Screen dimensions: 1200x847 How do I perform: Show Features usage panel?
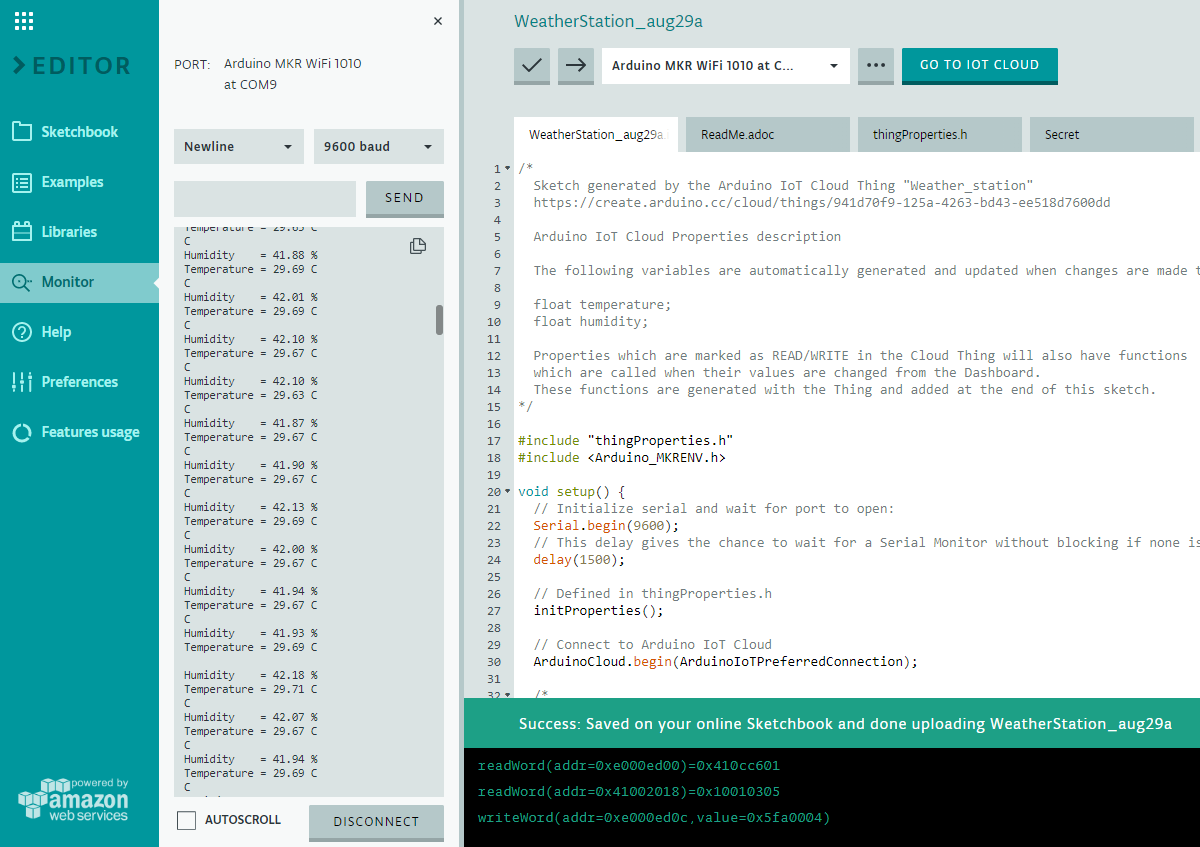[x=90, y=432]
